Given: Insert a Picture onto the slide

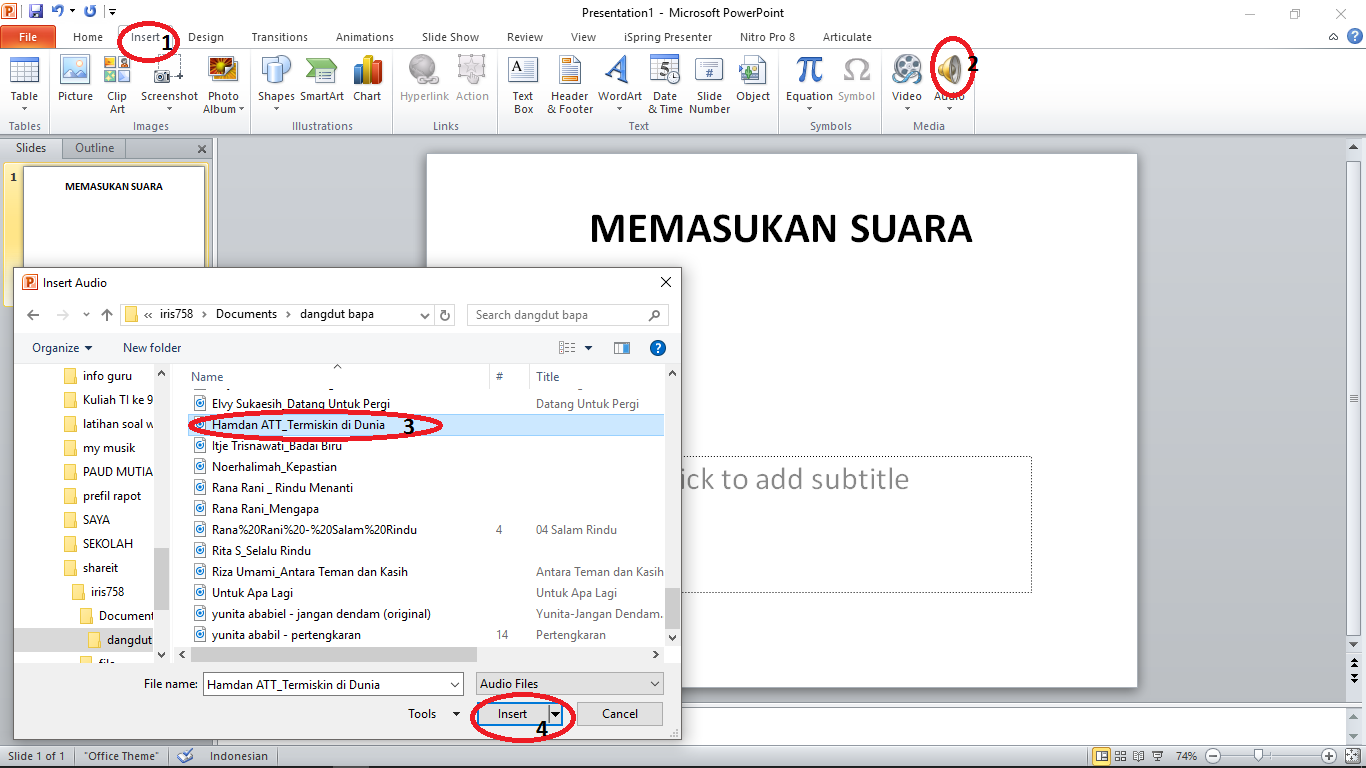Looking at the screenshot, I should (x=74, y=80).
